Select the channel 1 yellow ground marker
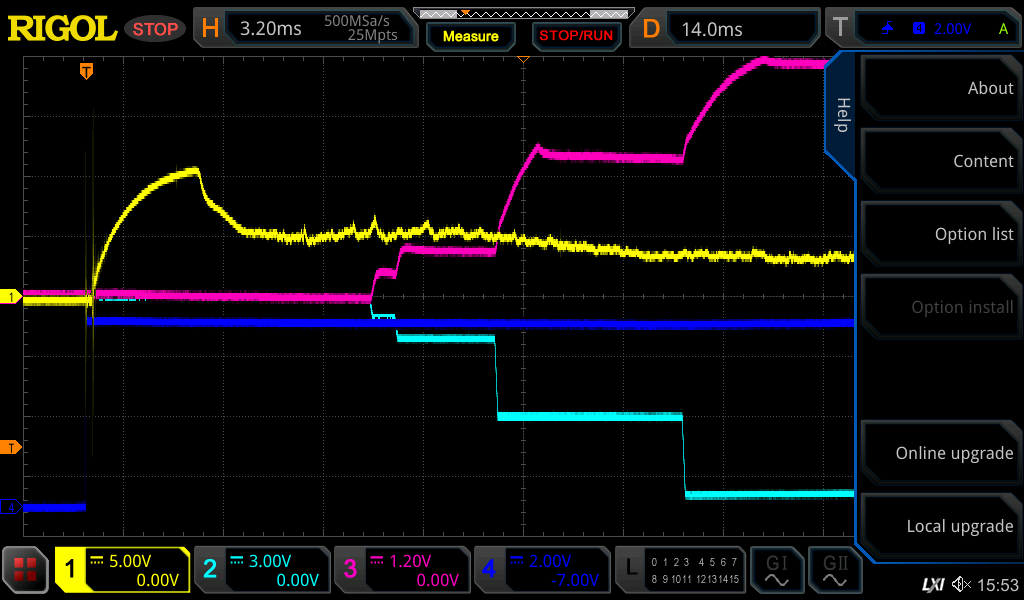 click(x=12, y=297)
